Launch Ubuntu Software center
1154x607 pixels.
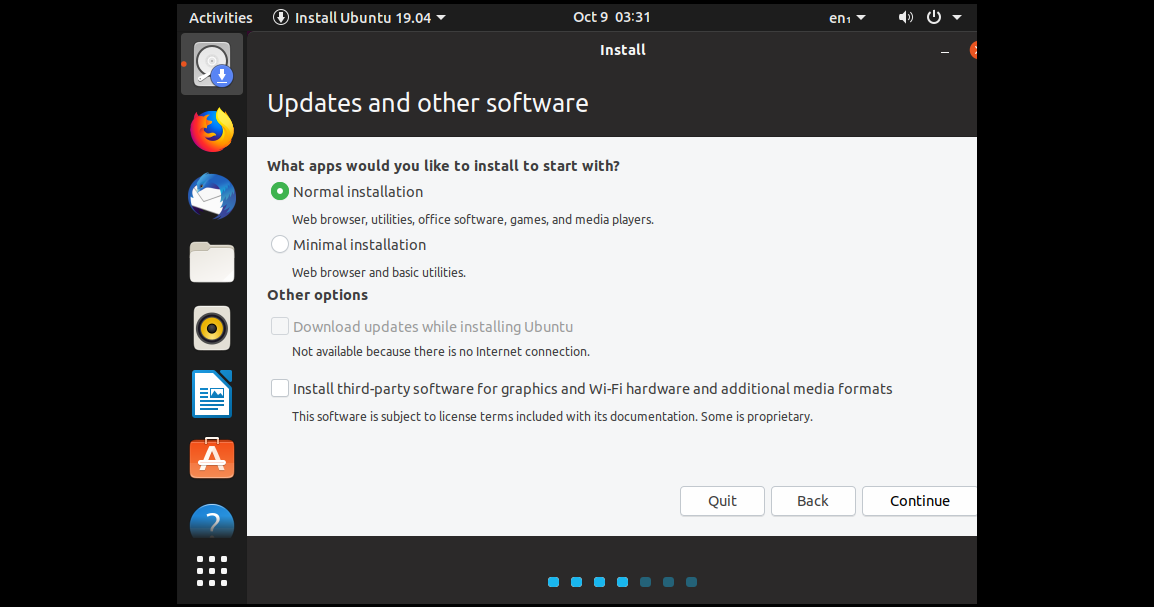pos(211,458)
